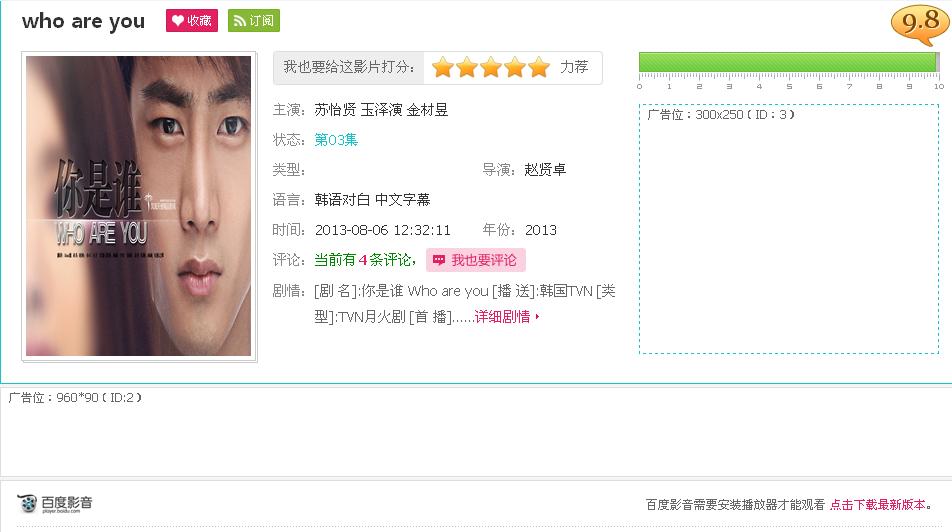The image size is (952, 532).
Task: Click the 百度影音 player logo
Action: 55,503
